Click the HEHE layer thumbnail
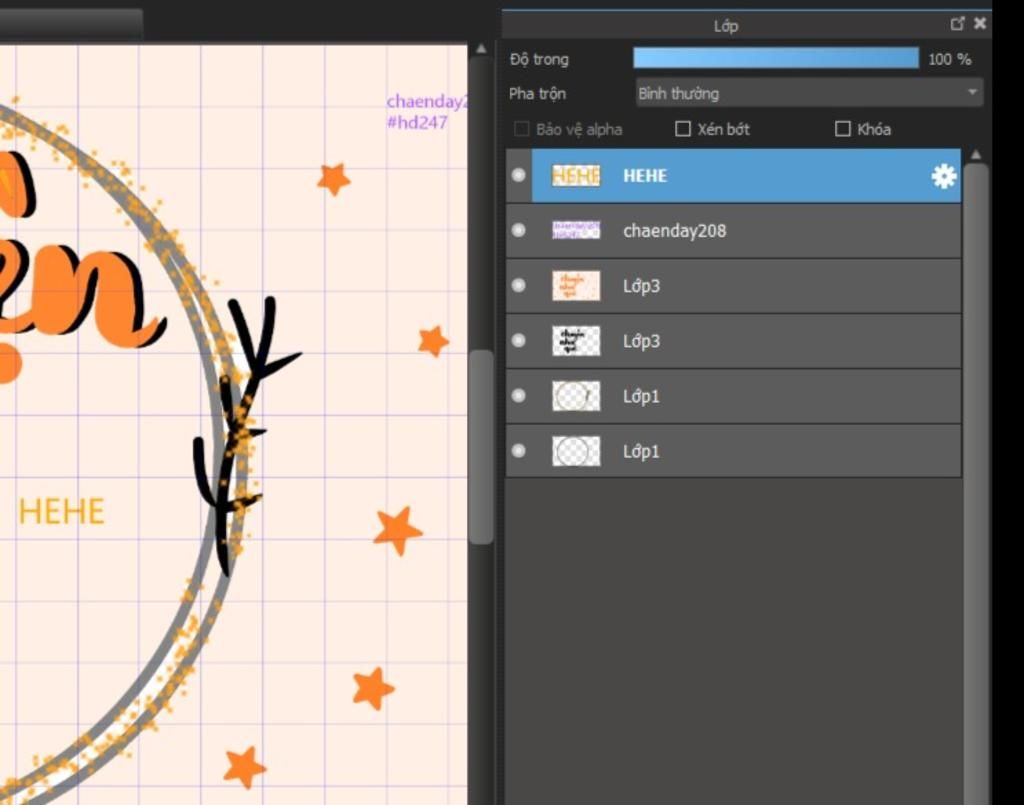Screen dimensions: 1024x805 (576, 176)
